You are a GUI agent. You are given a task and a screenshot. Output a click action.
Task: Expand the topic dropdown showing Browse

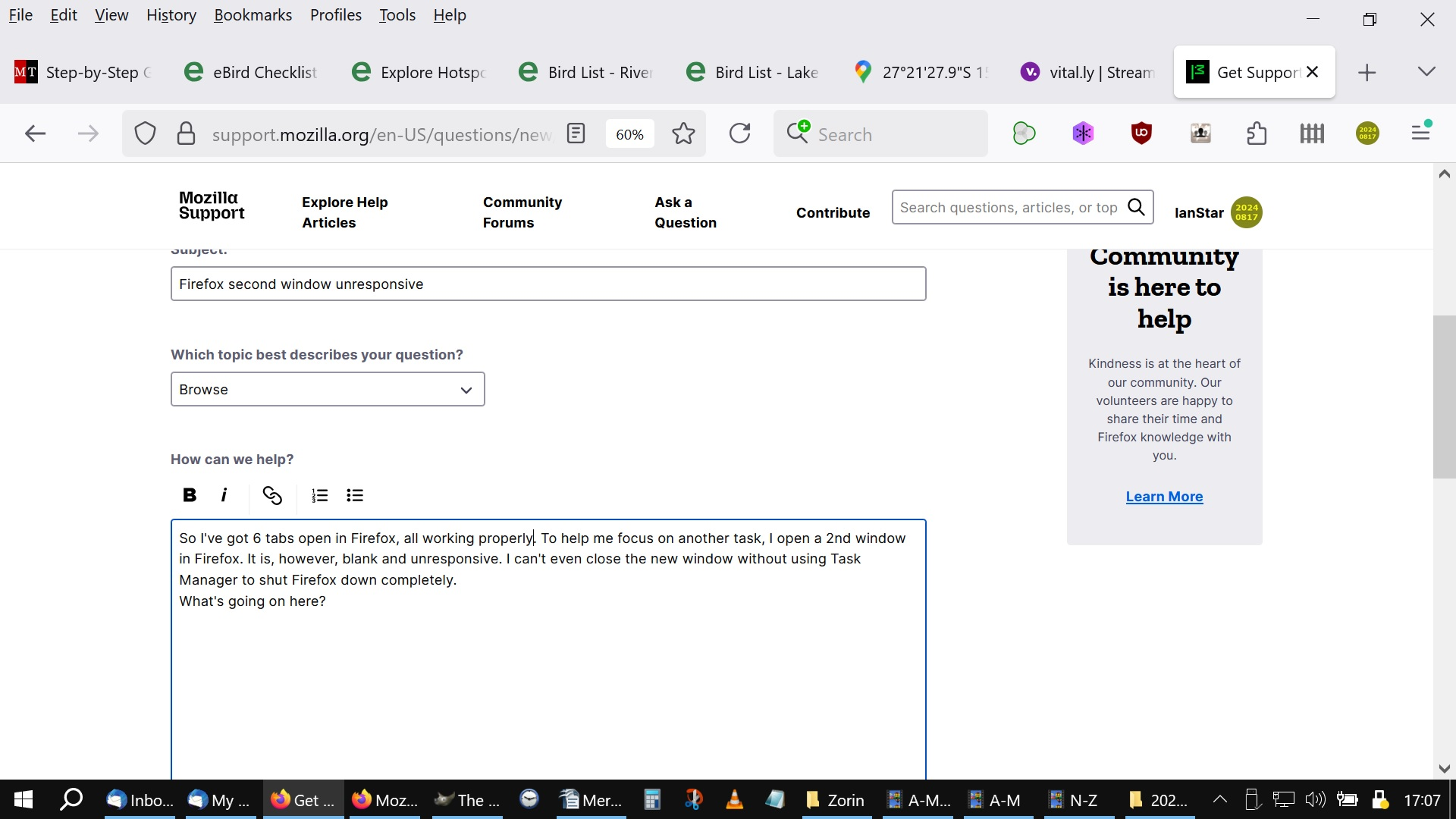[328, 390]
